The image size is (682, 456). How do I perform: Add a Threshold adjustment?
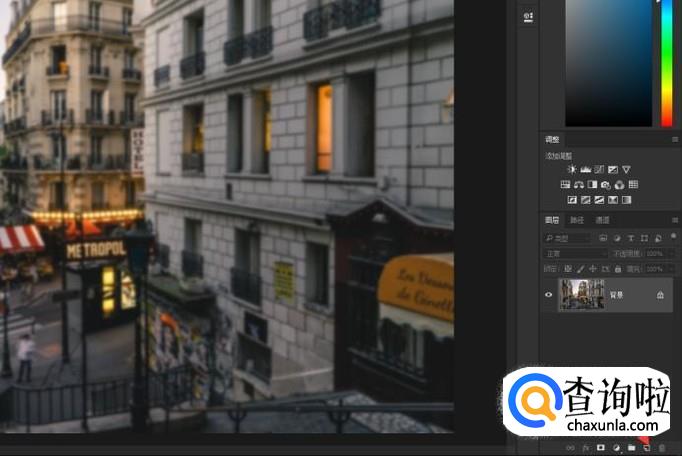[599, 200]
